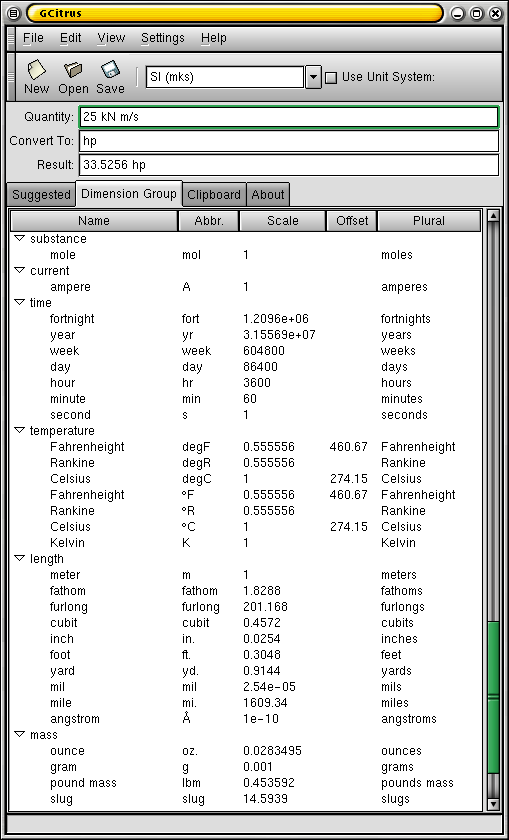Image resolution: width=509 pixels, height=840 pixels.
Task: Collapse the mass group
Action: pos(19,734)
